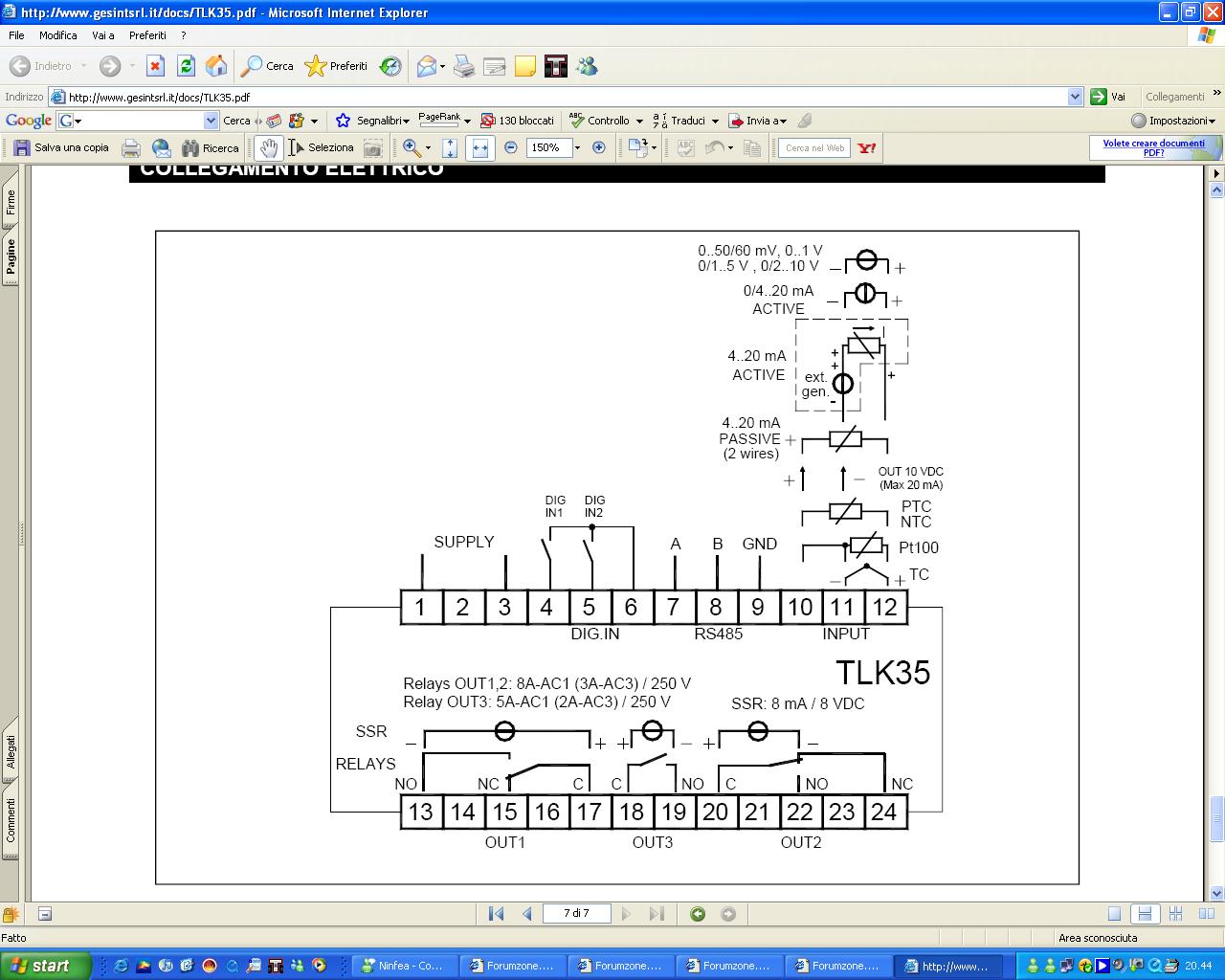Go to previous page arrow
The height and width of the screenshot is (980, 1225).
[526, 913]
